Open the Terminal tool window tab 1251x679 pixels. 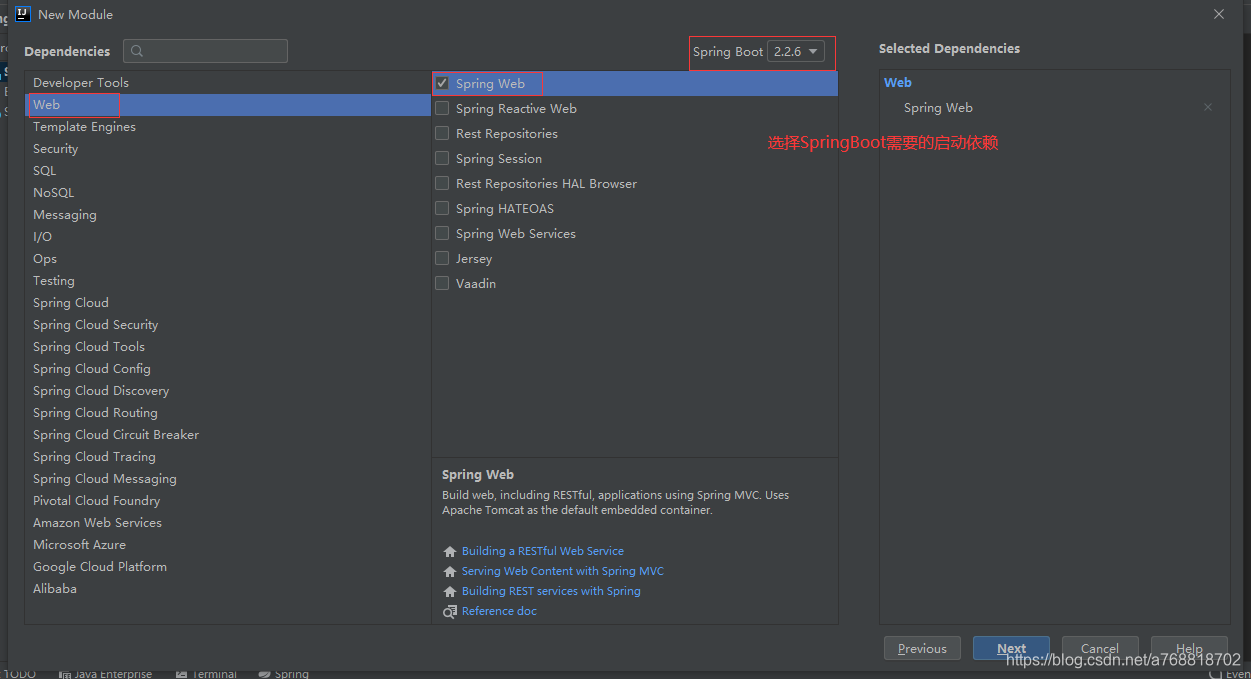click(x=207, y=674)
